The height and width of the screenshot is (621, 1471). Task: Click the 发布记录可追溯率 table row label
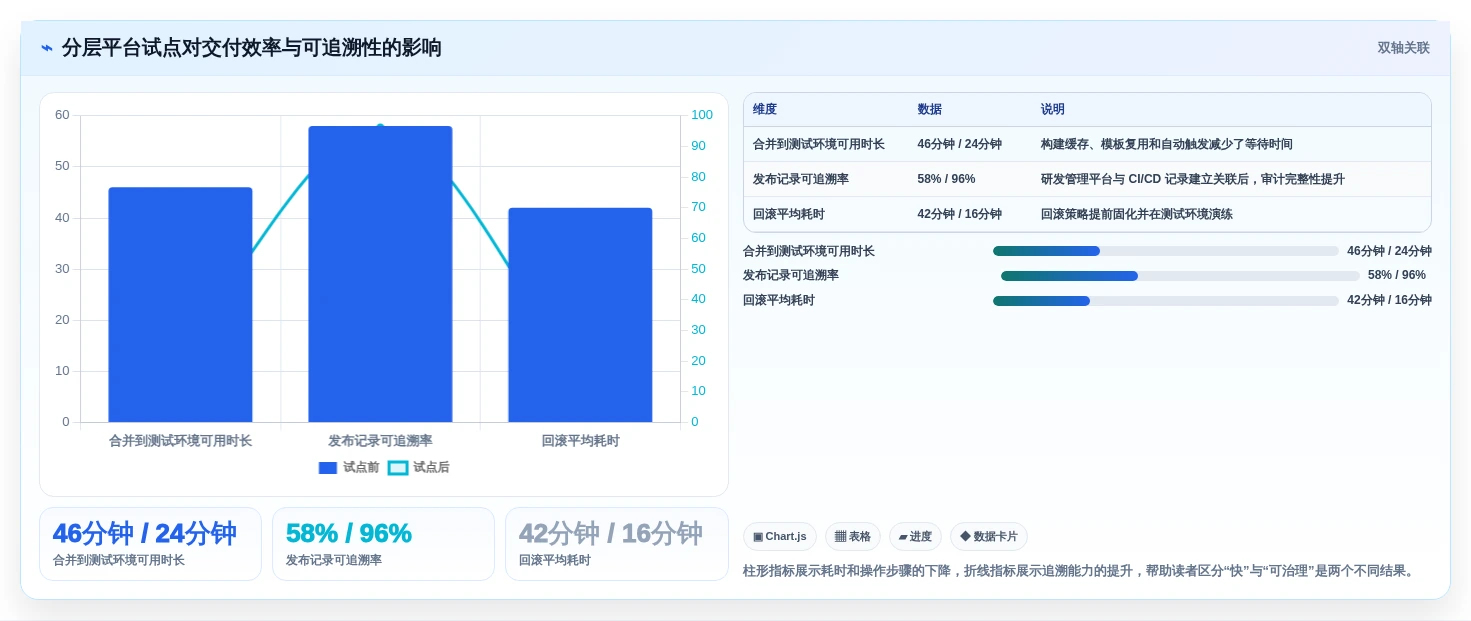tap(801, 179)
